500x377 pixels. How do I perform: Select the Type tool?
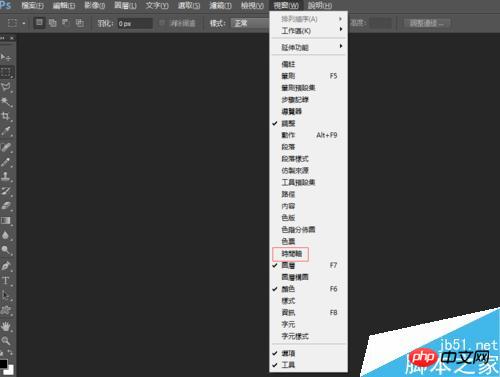(x=6, y=280)
